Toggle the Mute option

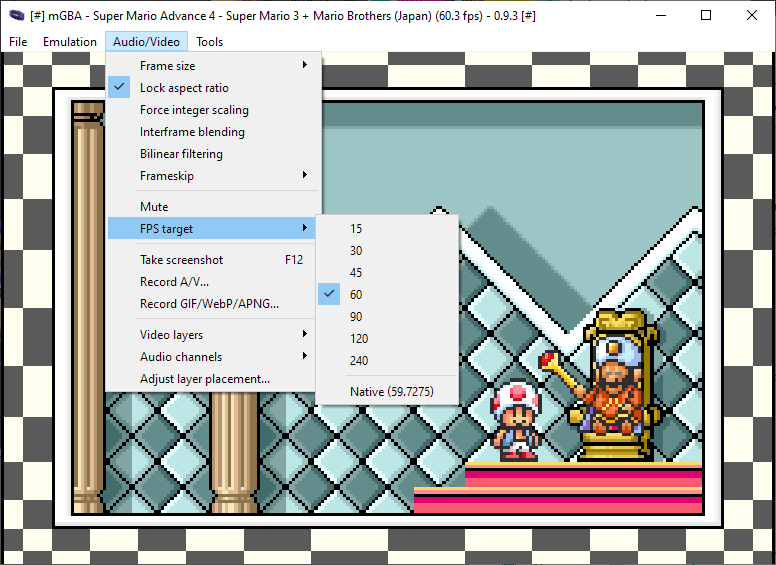point(212,206)
